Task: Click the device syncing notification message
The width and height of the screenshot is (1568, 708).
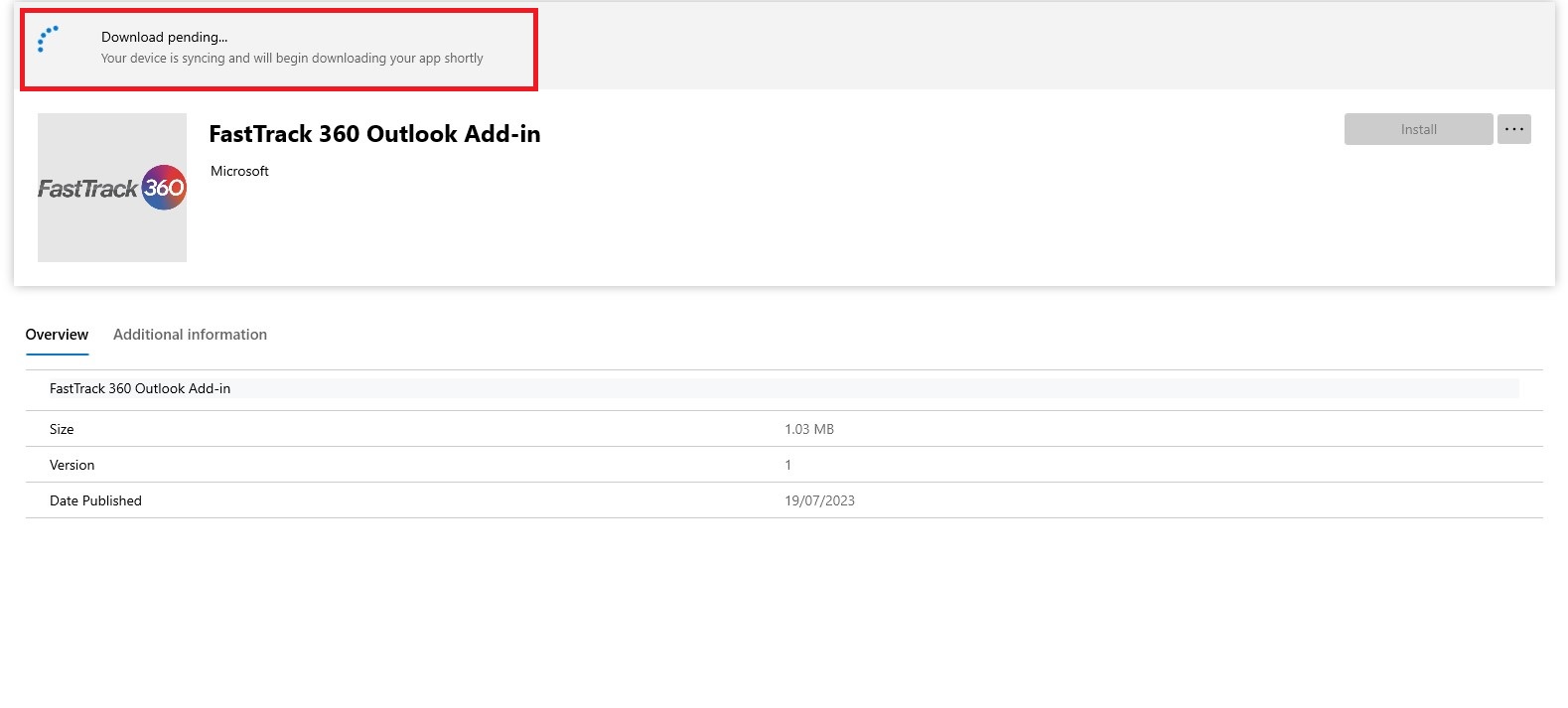Action: [292, 59]
